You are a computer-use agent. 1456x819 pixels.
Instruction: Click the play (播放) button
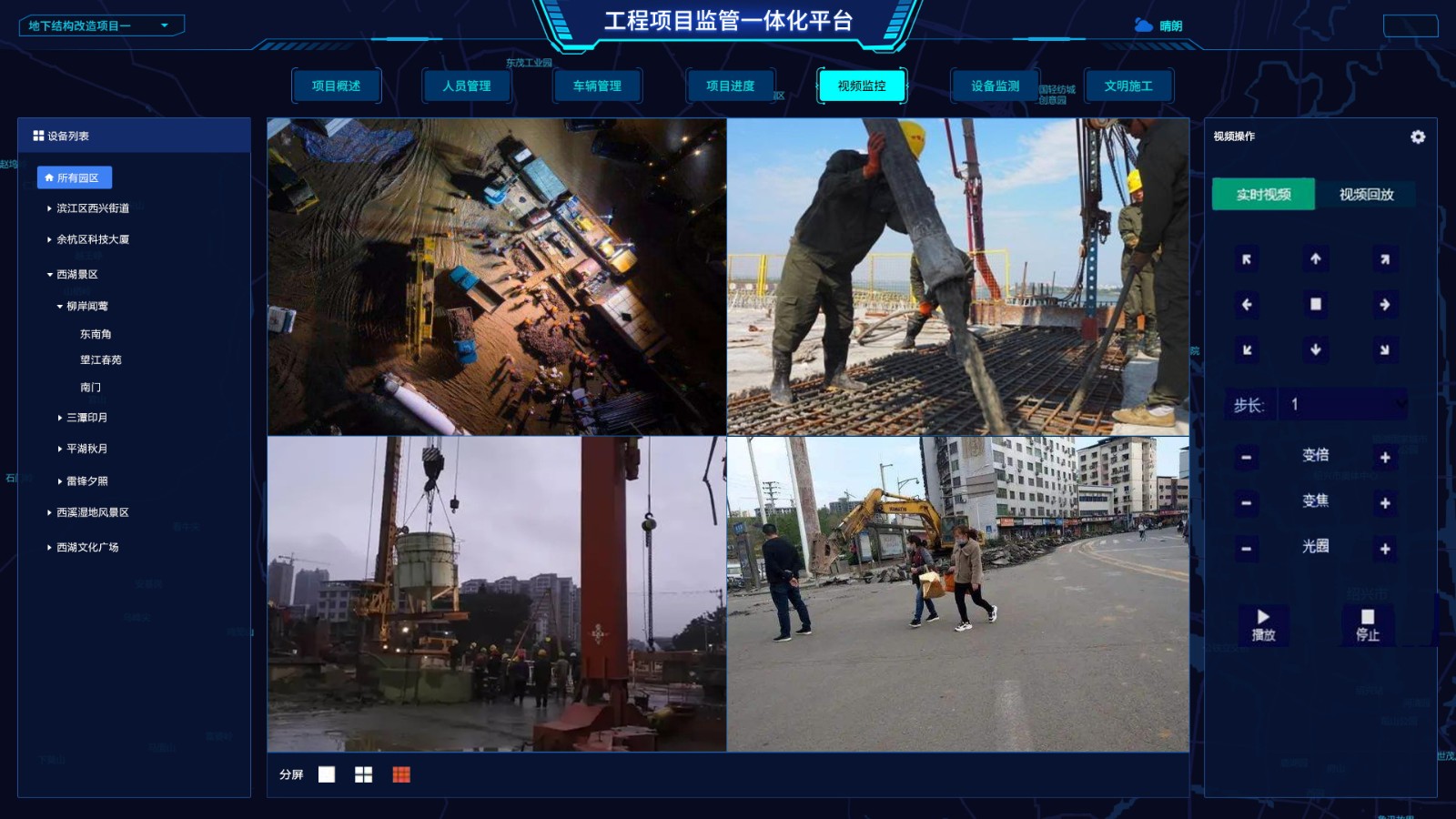[1263, 625]
